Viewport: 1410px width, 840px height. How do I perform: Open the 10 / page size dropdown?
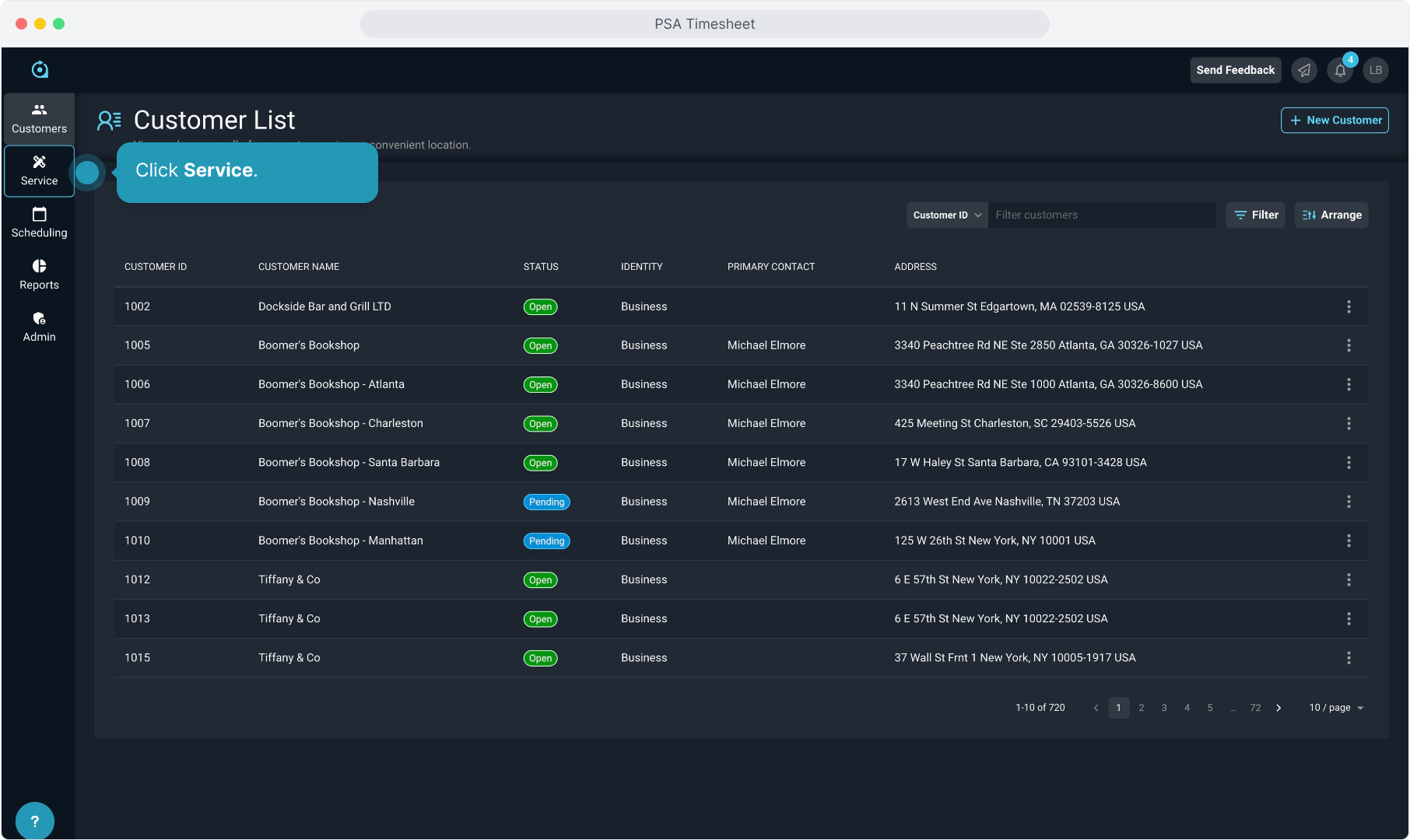[x=1336, y=708]
